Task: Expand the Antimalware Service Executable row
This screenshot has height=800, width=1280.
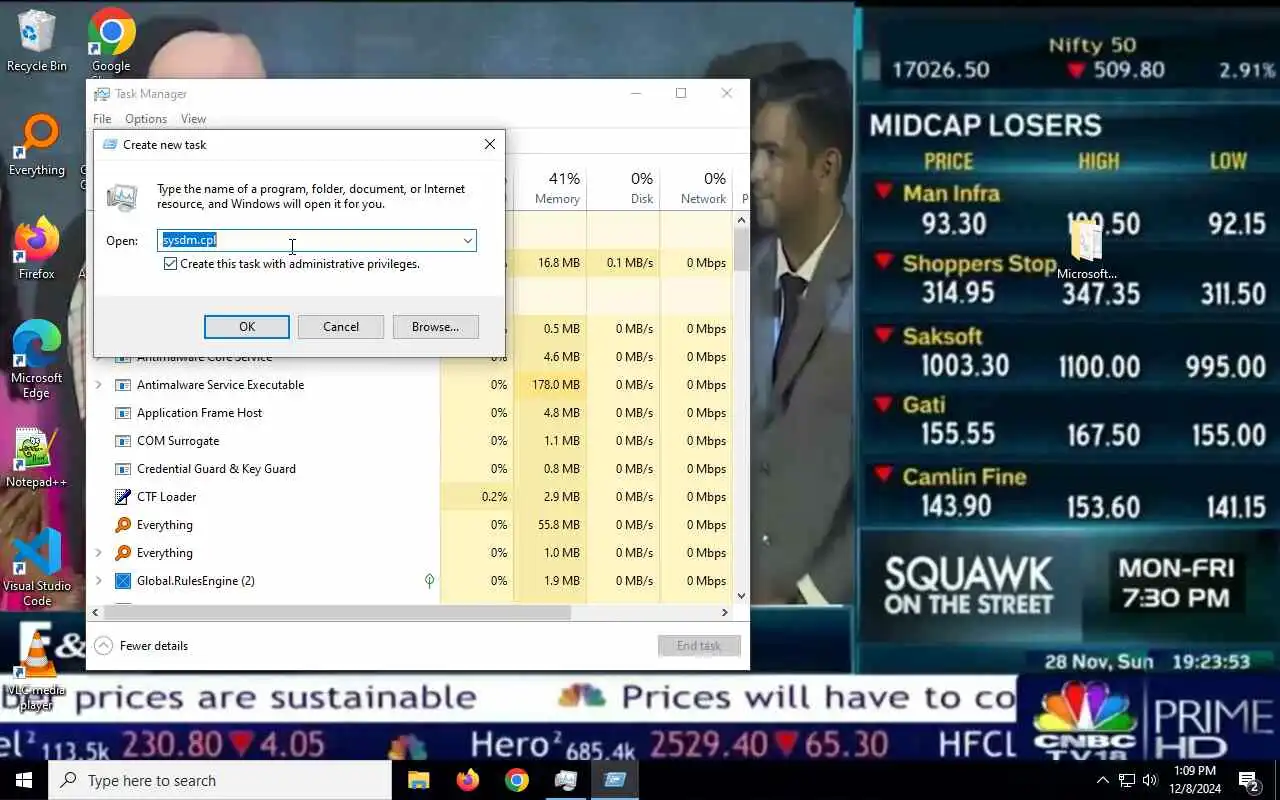Action: click(98, 385)
